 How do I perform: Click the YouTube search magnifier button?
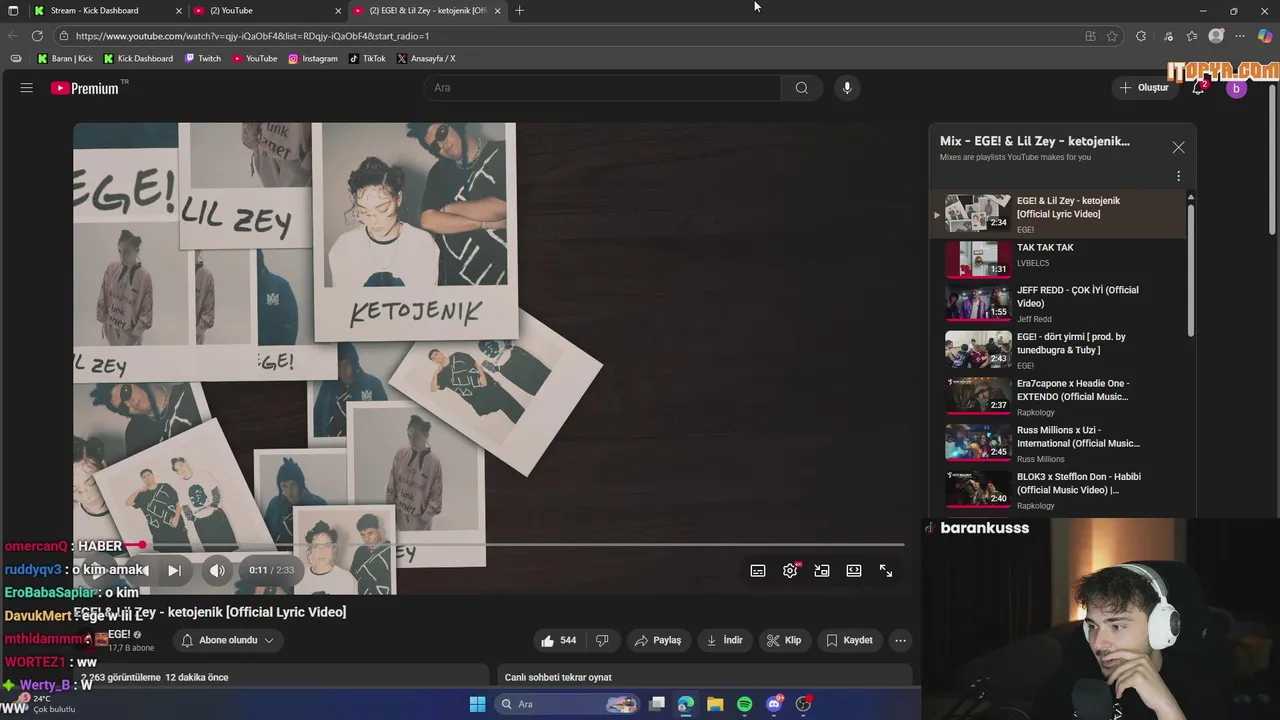pos(802,88)
